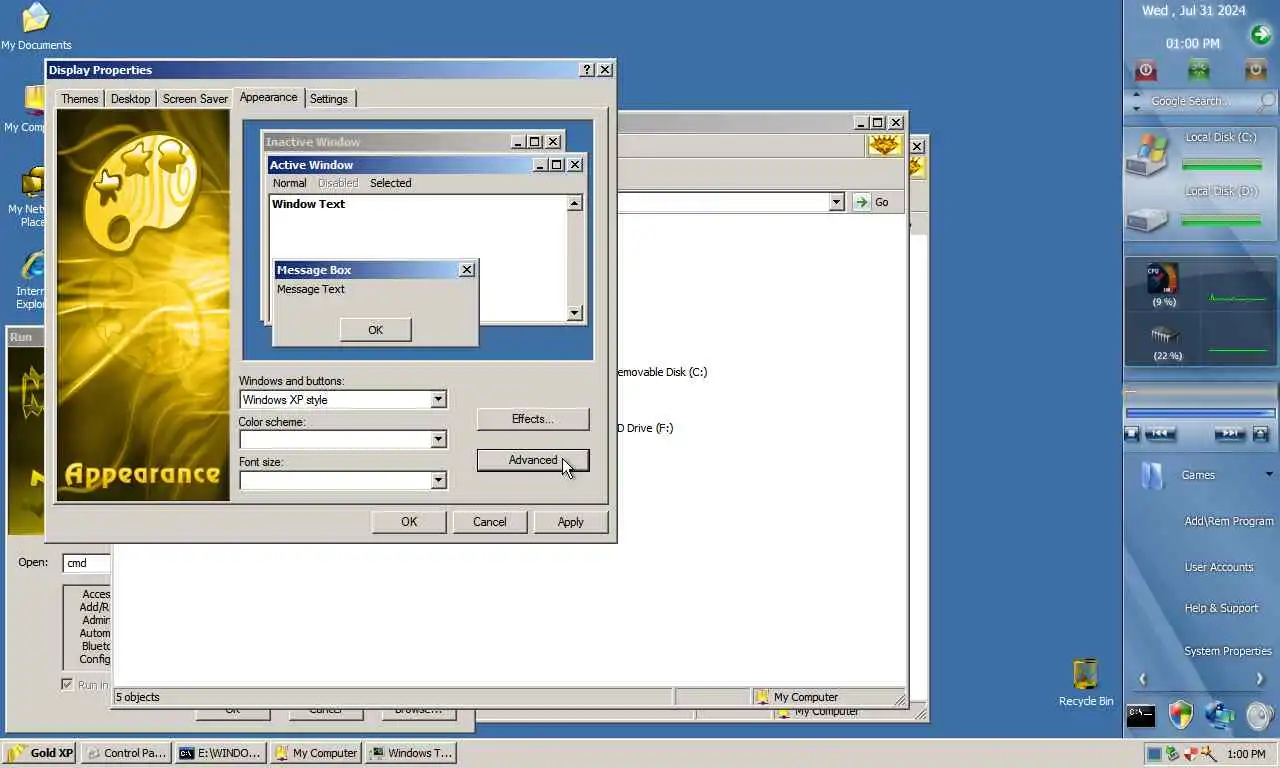Switch to the Themes tab
Screen dimensions: 1280x768
pos(79,99)
